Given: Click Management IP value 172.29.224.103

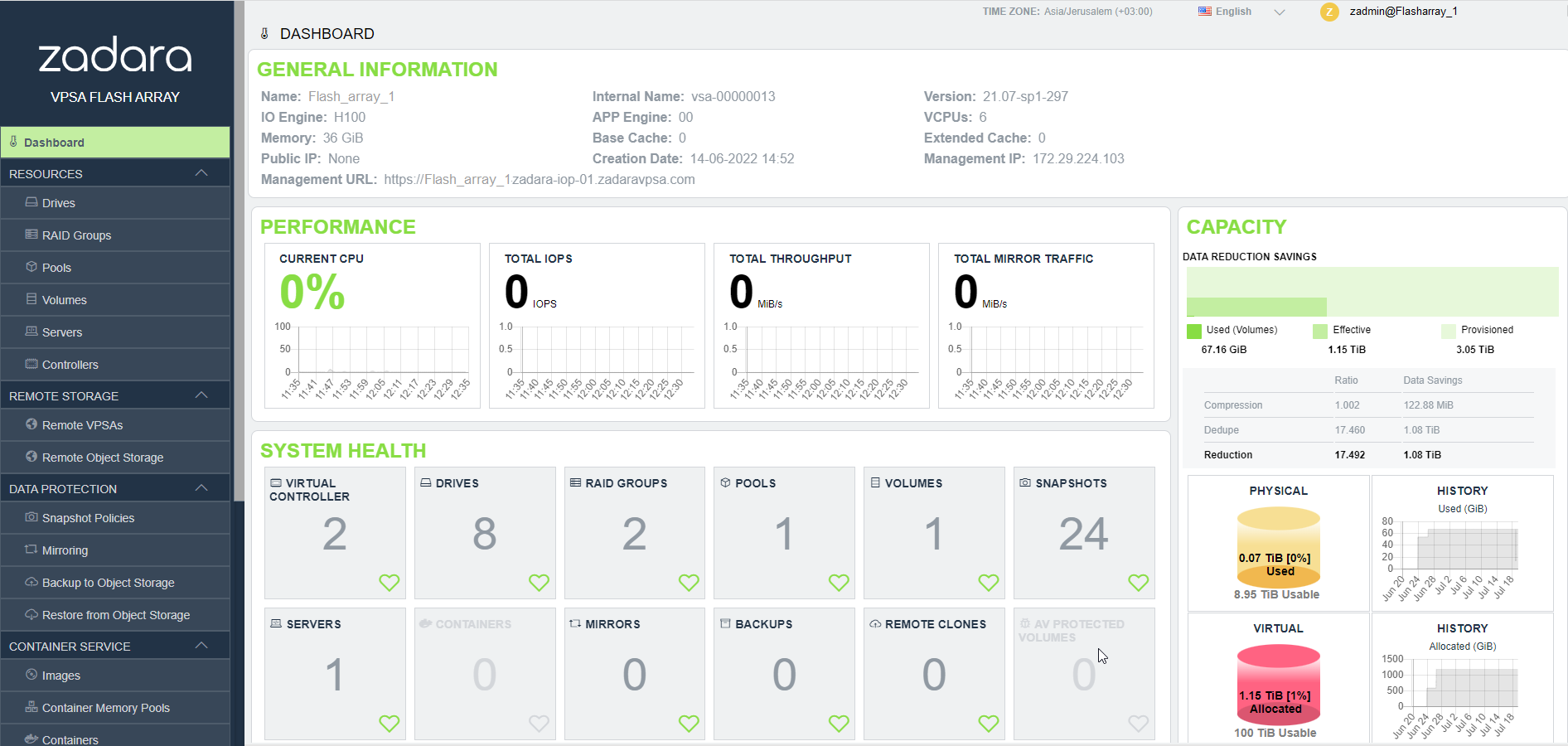Looking at the screenshot, I should click(1078, 159).
